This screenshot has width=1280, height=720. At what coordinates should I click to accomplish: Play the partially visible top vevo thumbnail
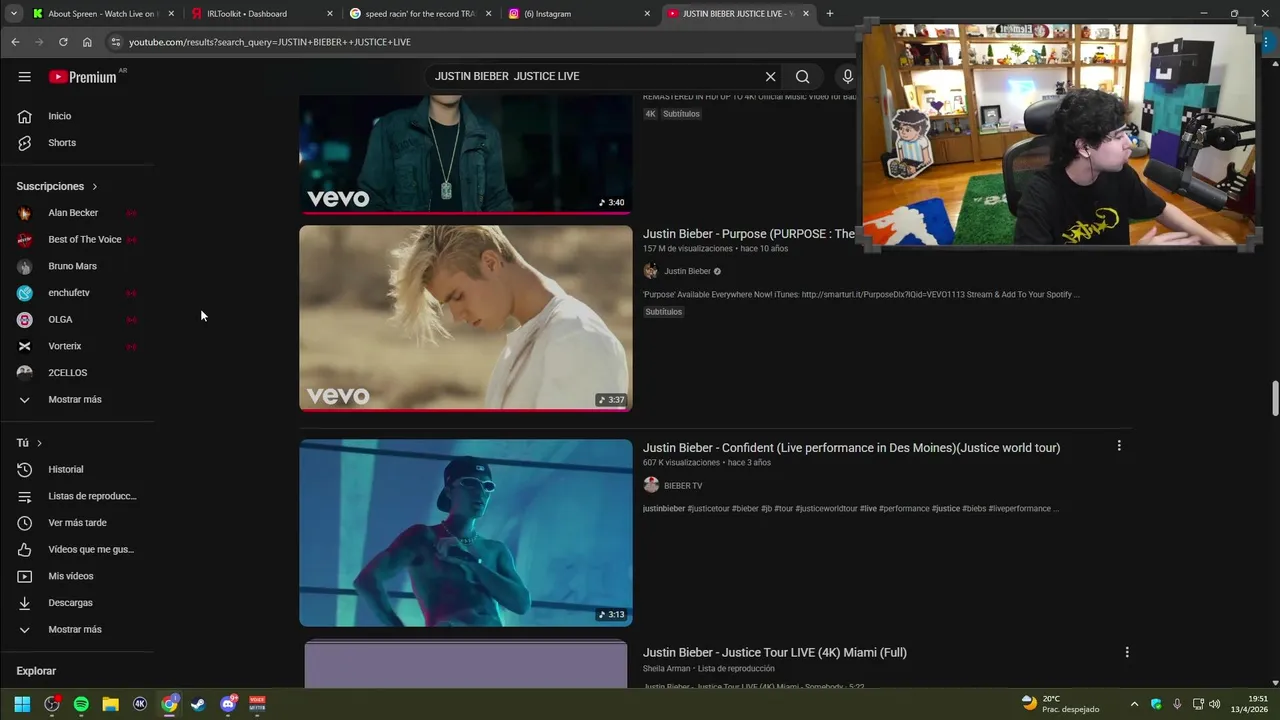coord(466,155)
